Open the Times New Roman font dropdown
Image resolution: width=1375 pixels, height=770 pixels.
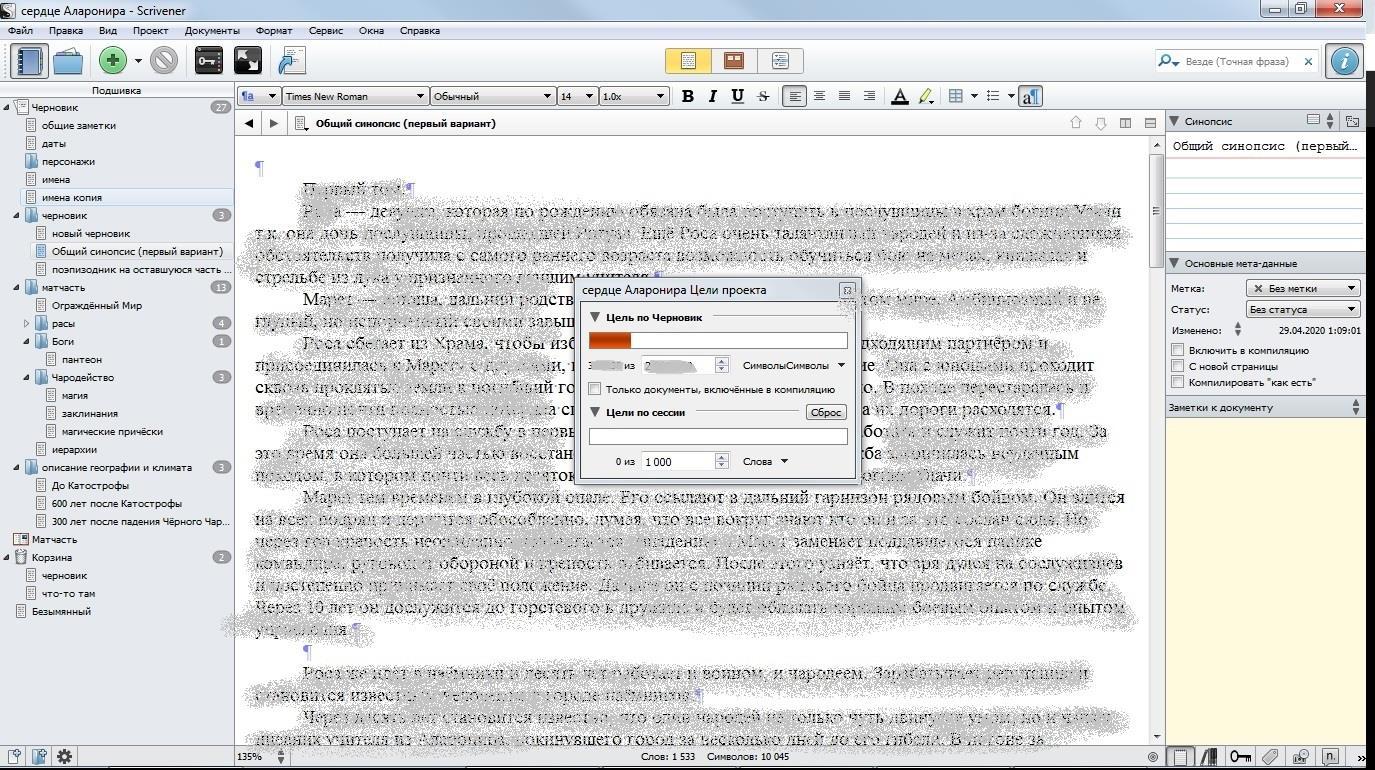tap(355, 96)
